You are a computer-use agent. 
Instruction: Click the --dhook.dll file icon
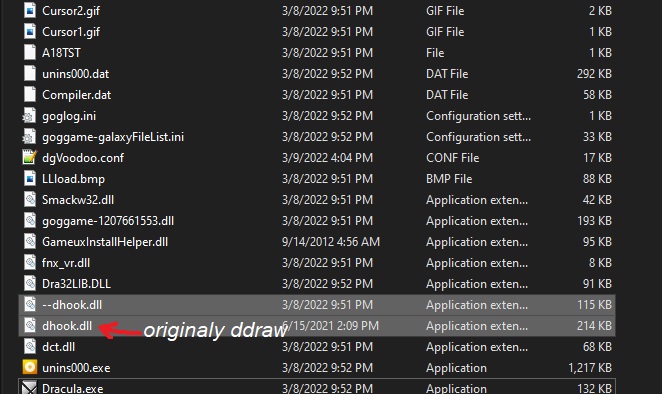tap(30, 305)
